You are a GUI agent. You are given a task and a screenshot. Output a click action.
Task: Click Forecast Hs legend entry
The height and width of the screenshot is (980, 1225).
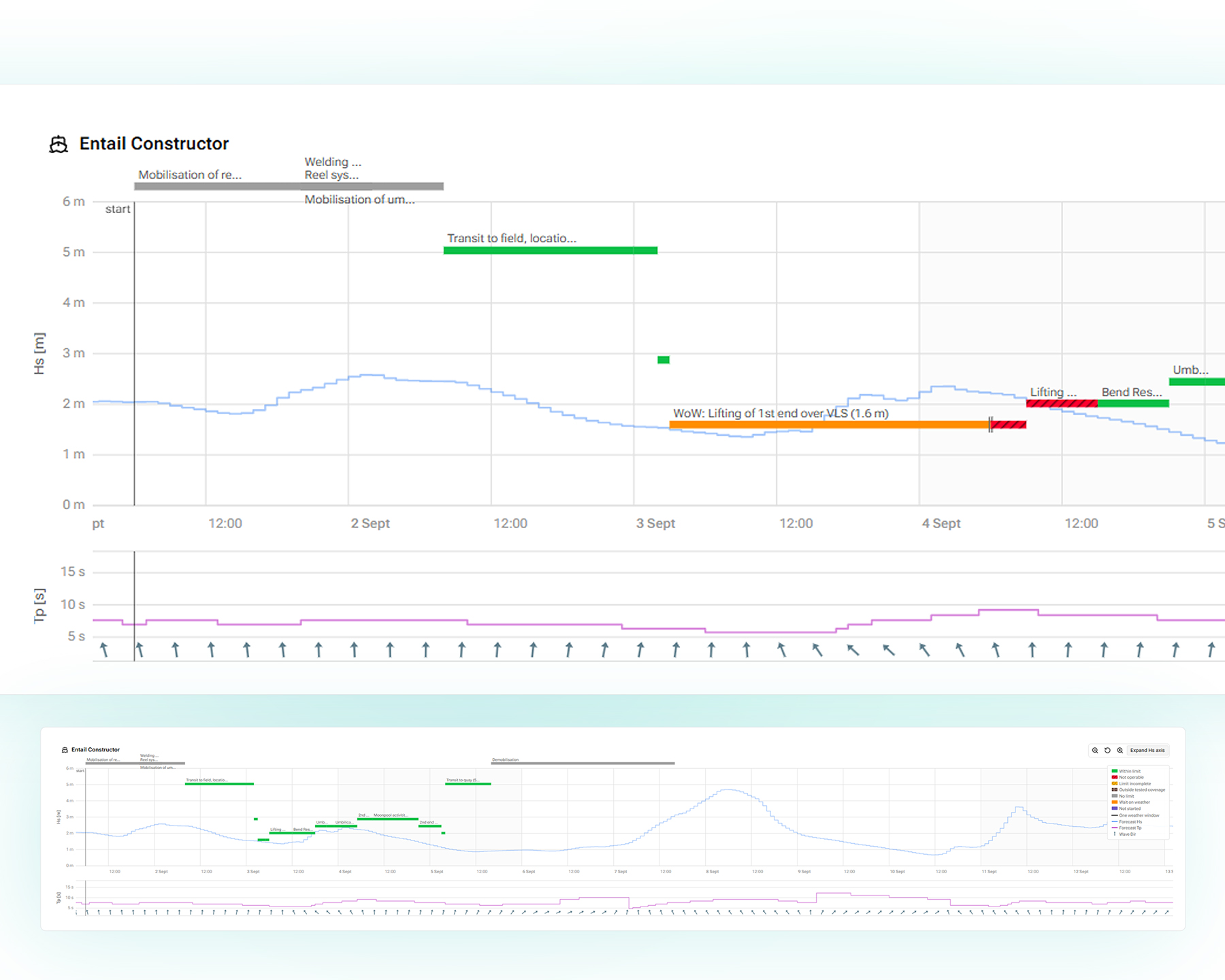(x=1127, y=821)
